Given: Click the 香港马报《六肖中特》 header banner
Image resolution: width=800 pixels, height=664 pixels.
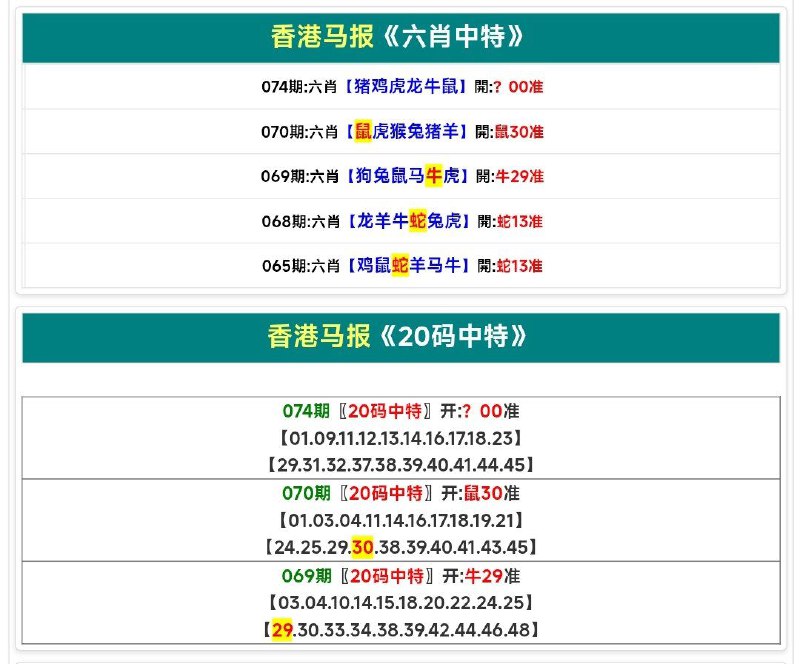Looking at the screenshot, I should pos(401,38).
